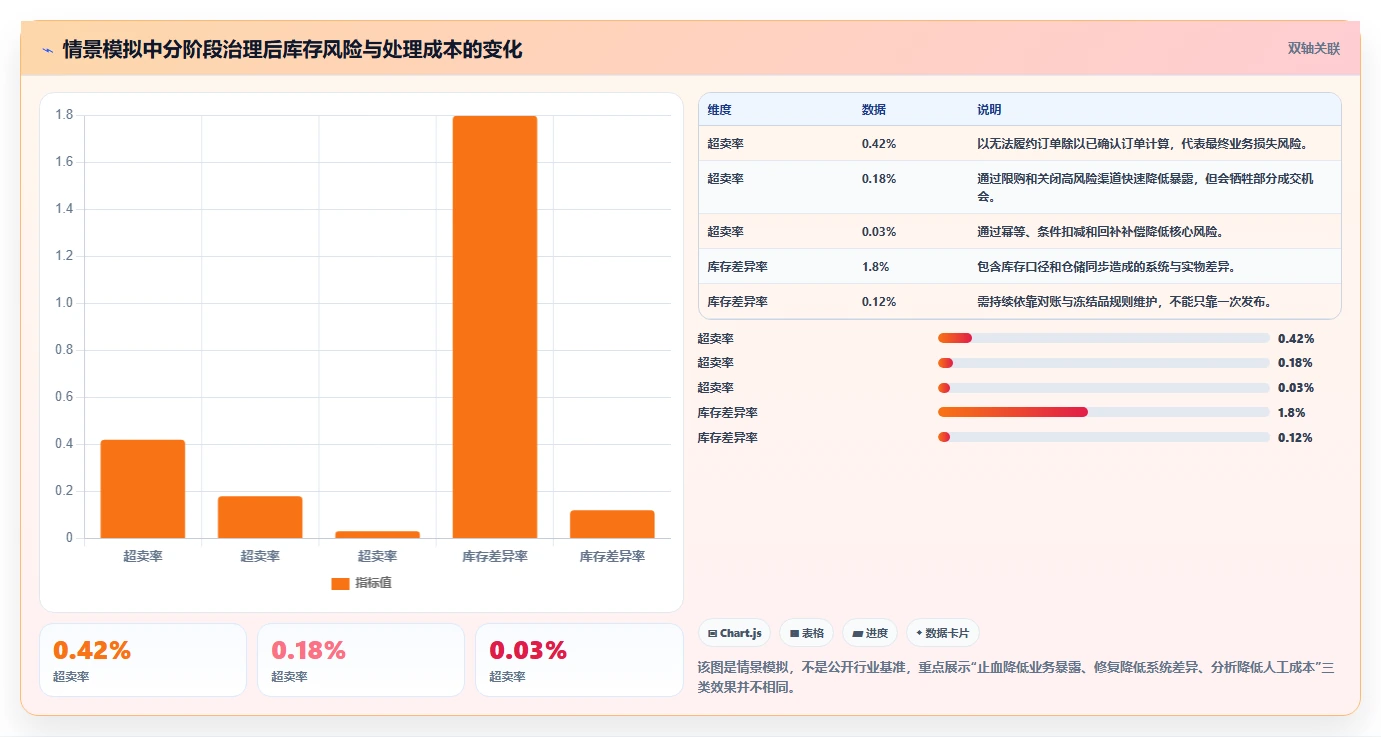Click description starting 需持续依靠对账与冻结品

tap(1124, 302)
